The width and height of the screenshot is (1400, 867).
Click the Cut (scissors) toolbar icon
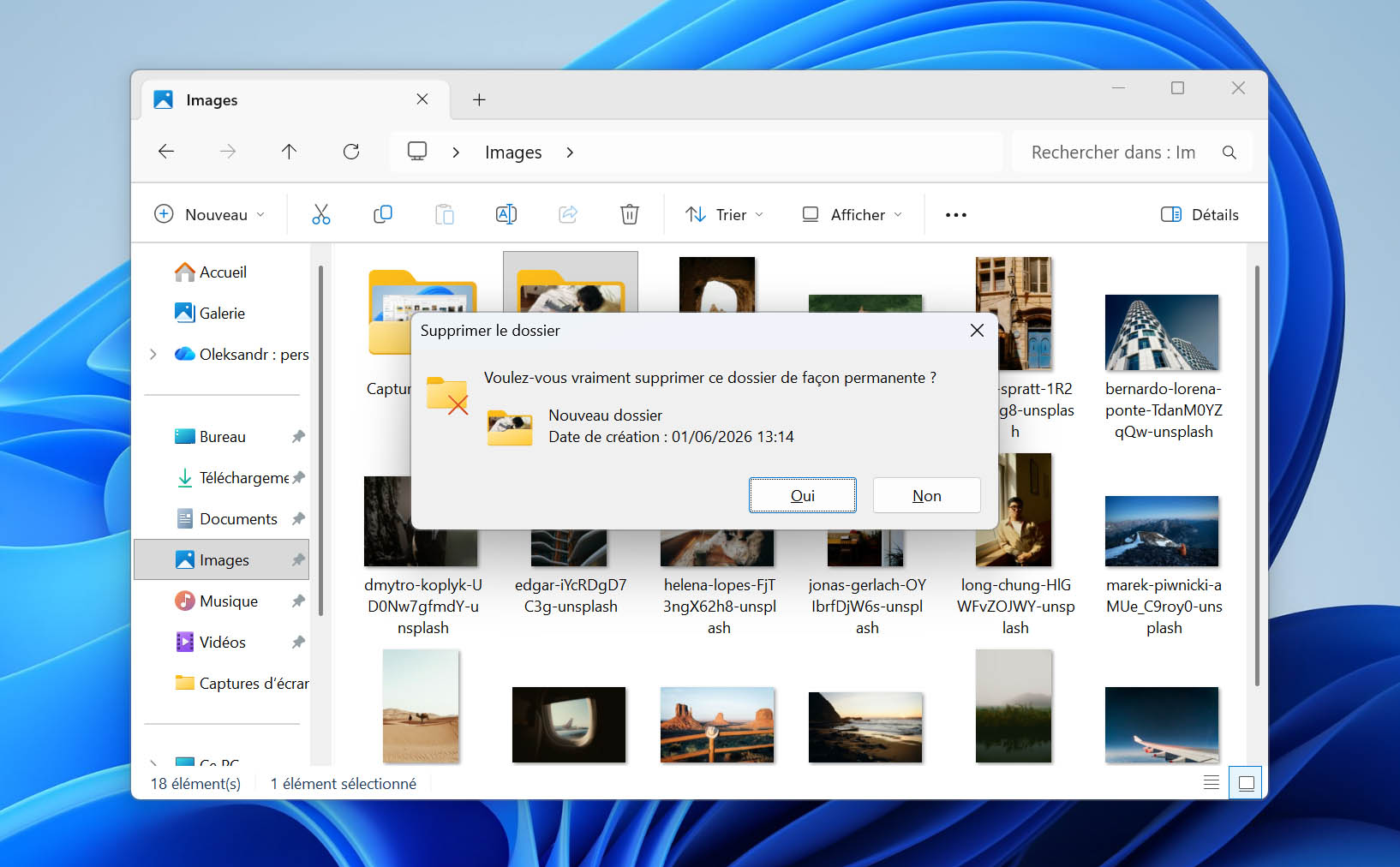click(x=321, y=214)
